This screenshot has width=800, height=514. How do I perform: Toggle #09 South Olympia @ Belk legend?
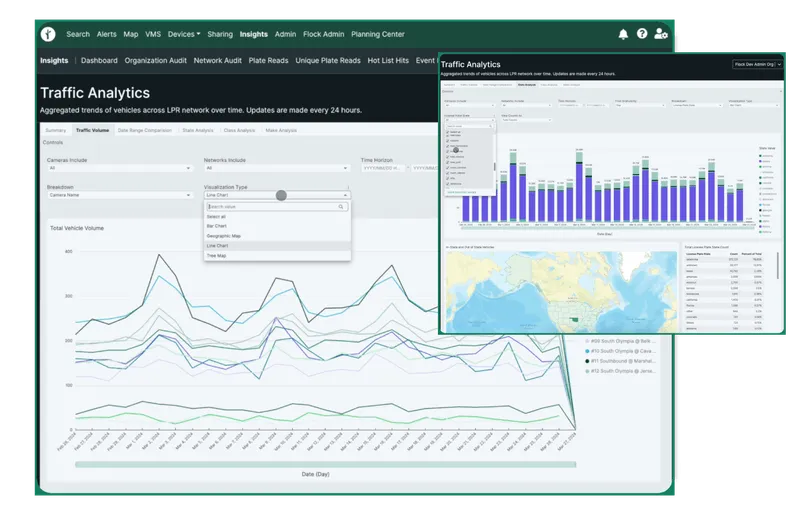620,341
